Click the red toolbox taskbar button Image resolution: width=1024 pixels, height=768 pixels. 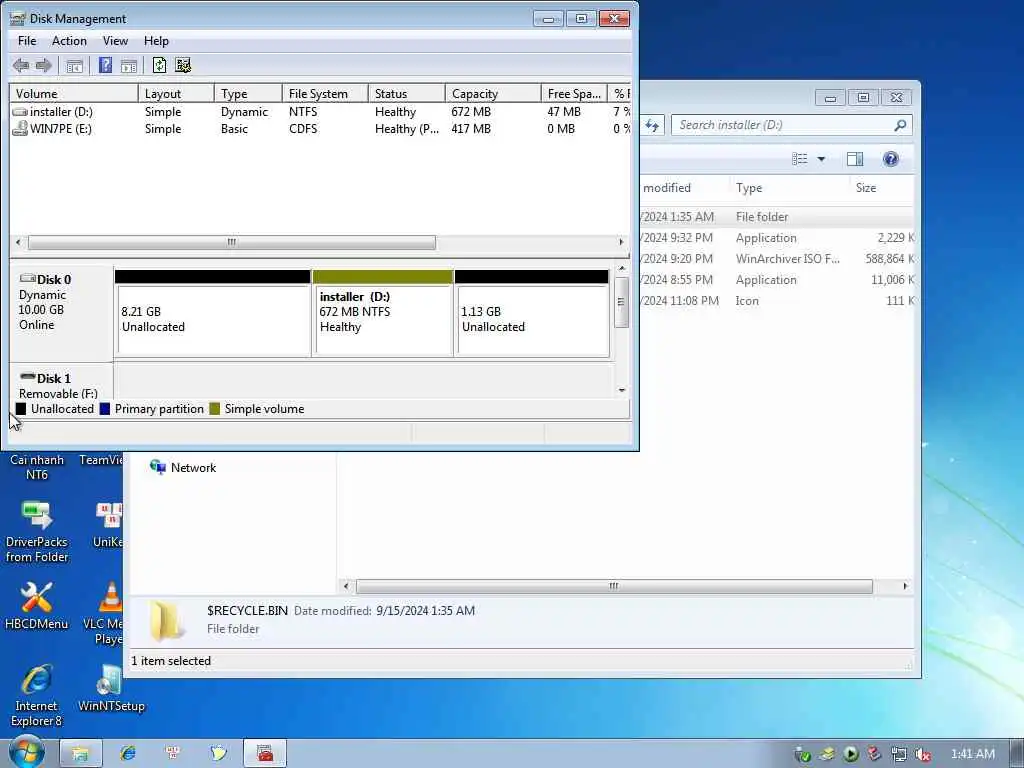click(x=264, y=754)
